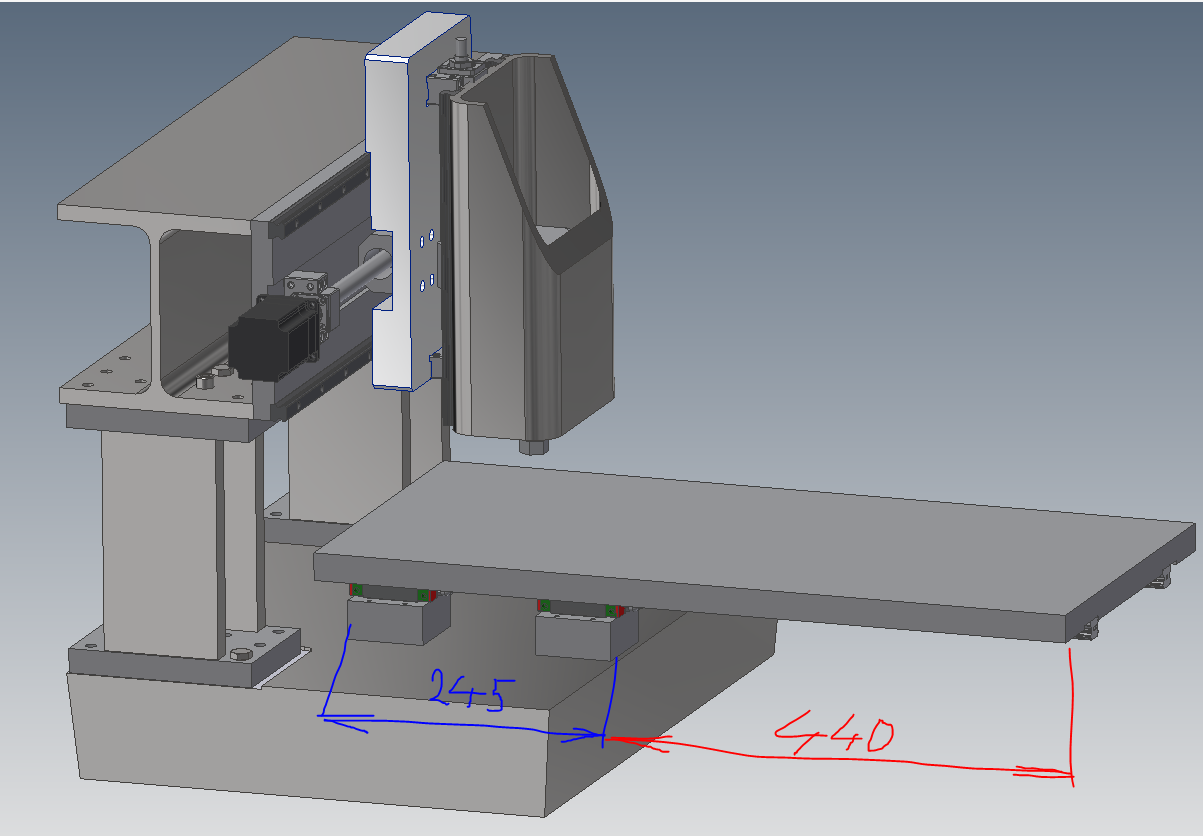Screen dimensions: 1203x836
Task: Pick the upper linear rail on the beam
Action: tap(322, 209)
